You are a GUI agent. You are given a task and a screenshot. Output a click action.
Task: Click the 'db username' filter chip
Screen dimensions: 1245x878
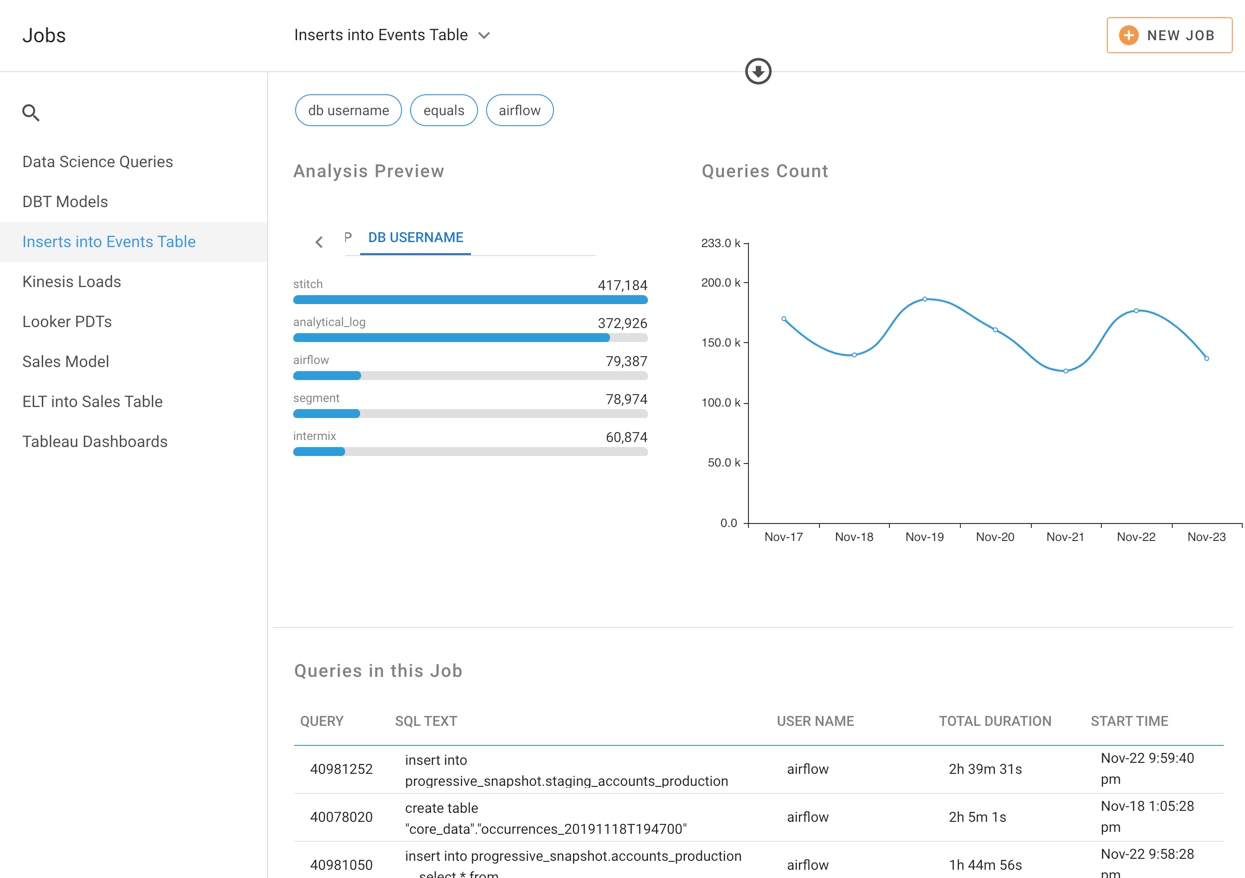[x=348, y=110]
